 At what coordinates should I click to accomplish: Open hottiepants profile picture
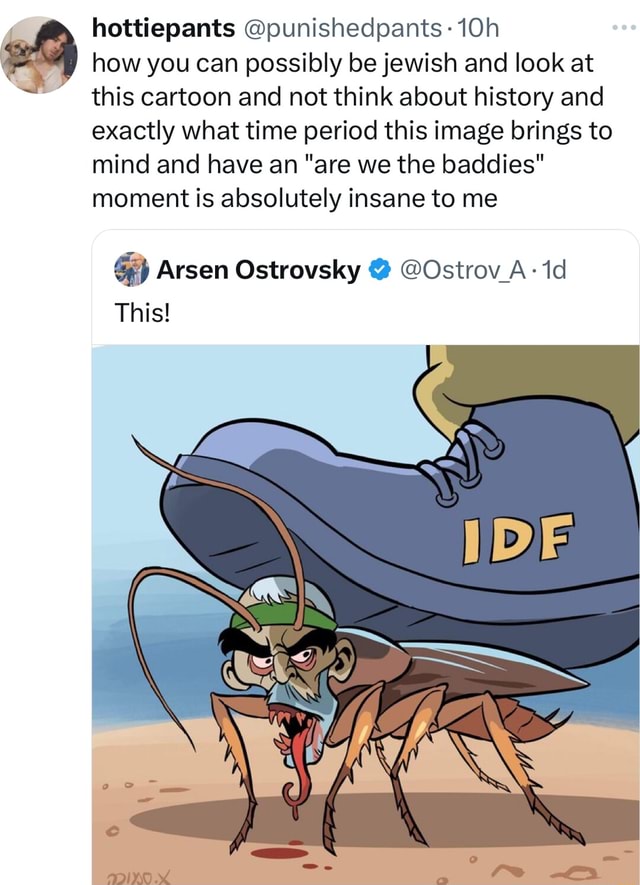tap(39, 55)
